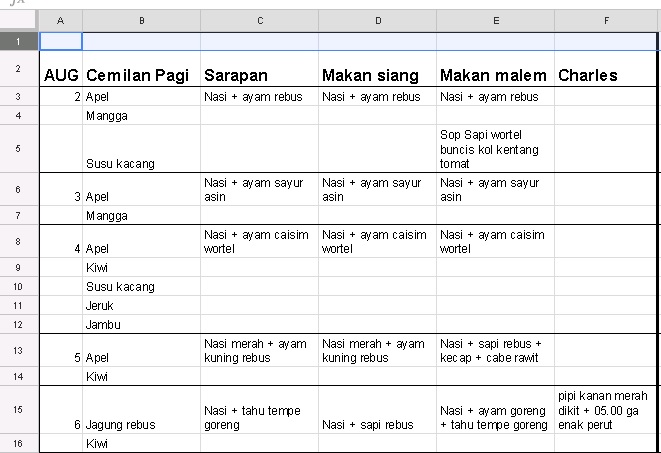Image resolution: width=661 pixels, height=453 pixels.
Task: Click 'Nasi + ayam caisim wortel' in Sarapan column
Action: point(260,241)
